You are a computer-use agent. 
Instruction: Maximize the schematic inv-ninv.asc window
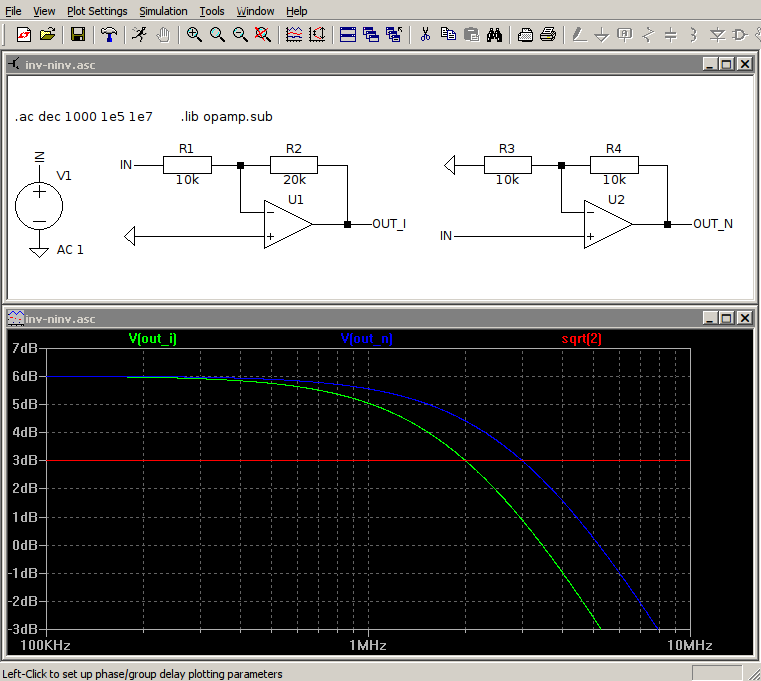click(727, 64)
